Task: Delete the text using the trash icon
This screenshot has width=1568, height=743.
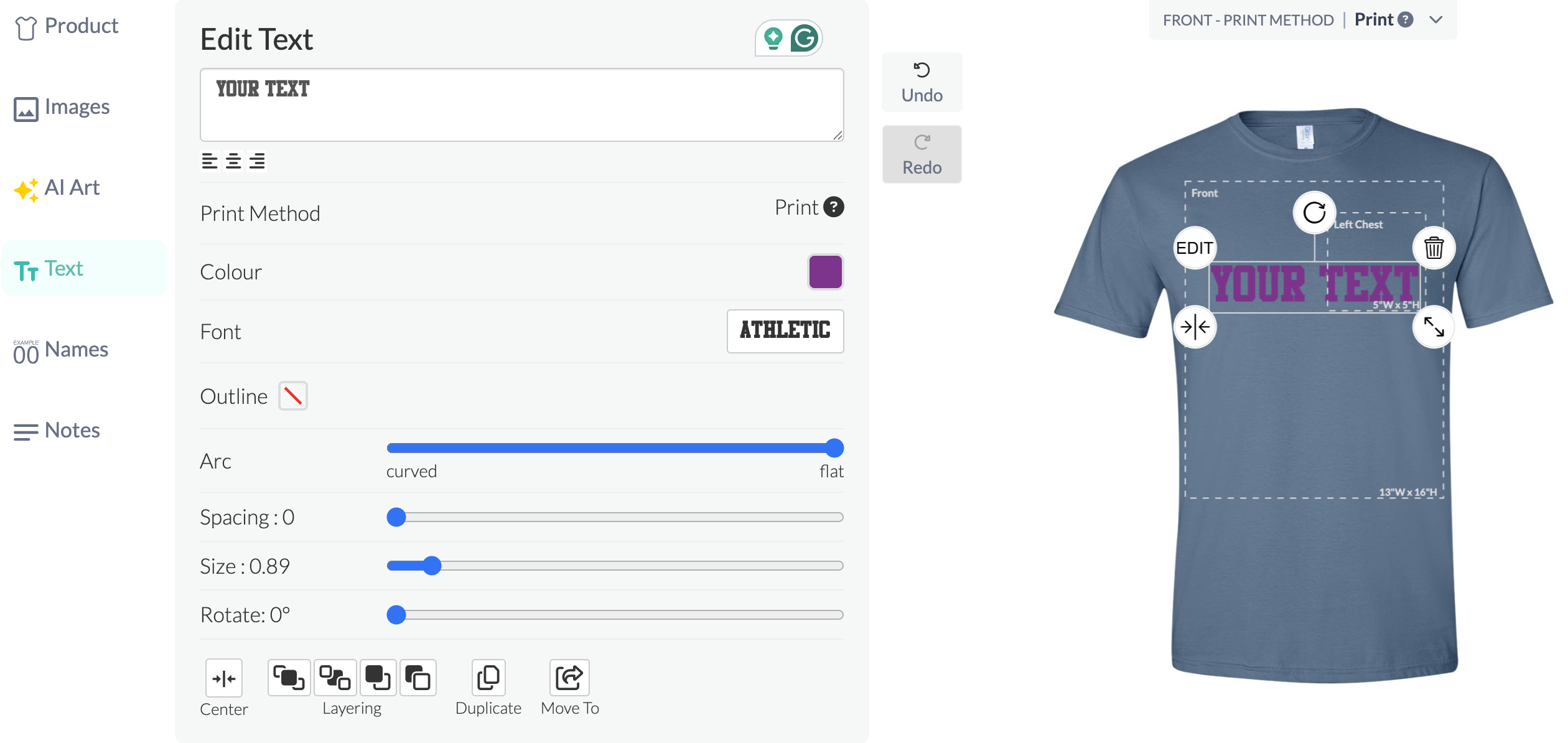Action: click(1434, 248)
